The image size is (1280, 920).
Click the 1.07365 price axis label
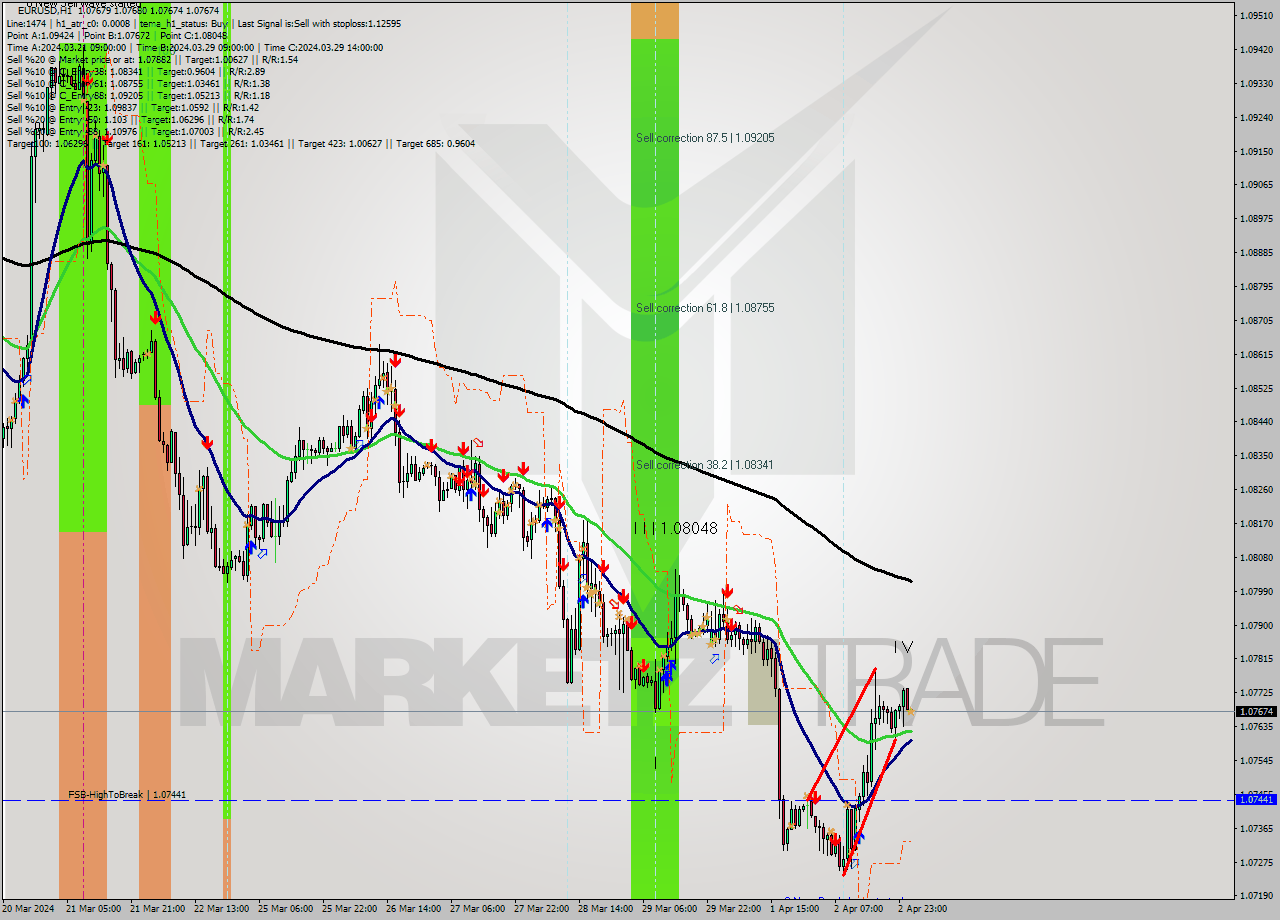(x=1256, y=828)
